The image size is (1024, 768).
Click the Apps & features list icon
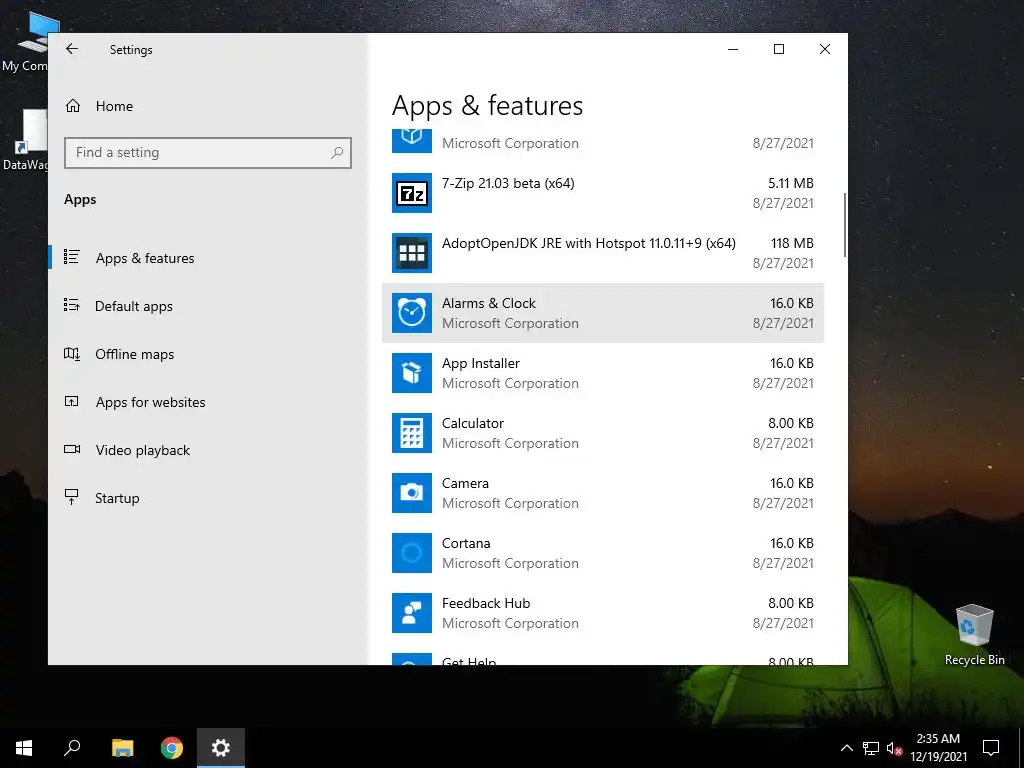(72, 257)
